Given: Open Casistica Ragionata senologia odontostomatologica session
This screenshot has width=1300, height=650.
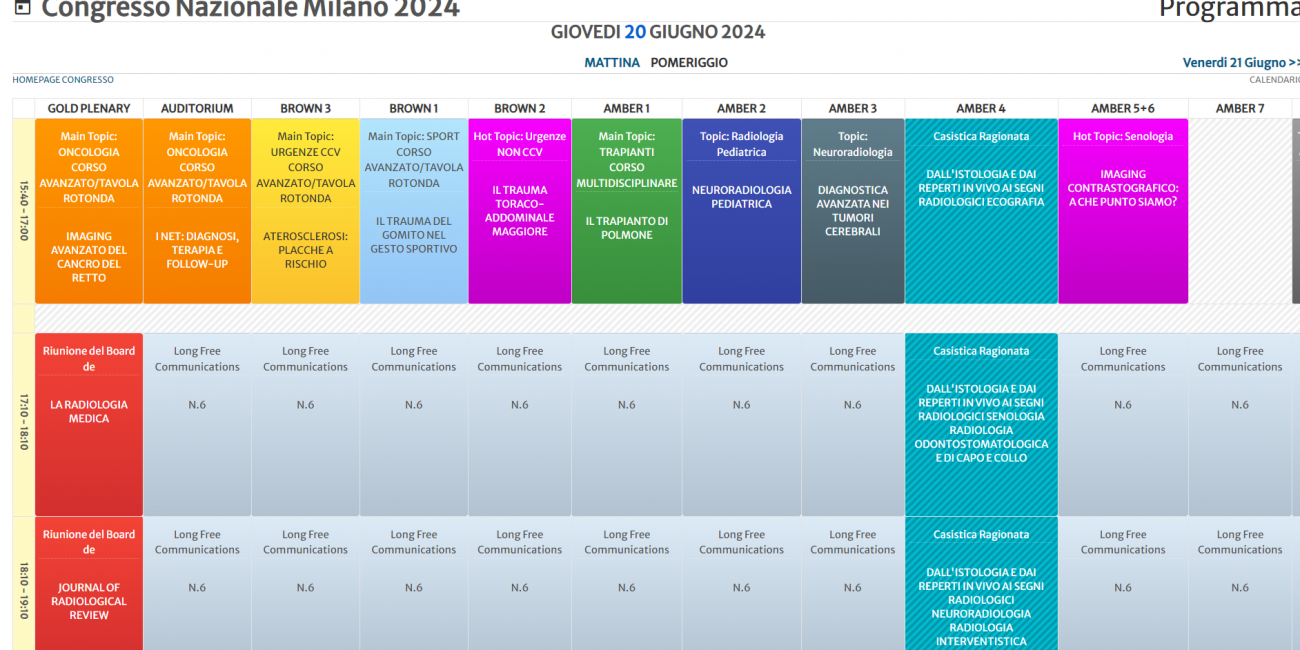Looking at the screenshot, I should (980, 424).
